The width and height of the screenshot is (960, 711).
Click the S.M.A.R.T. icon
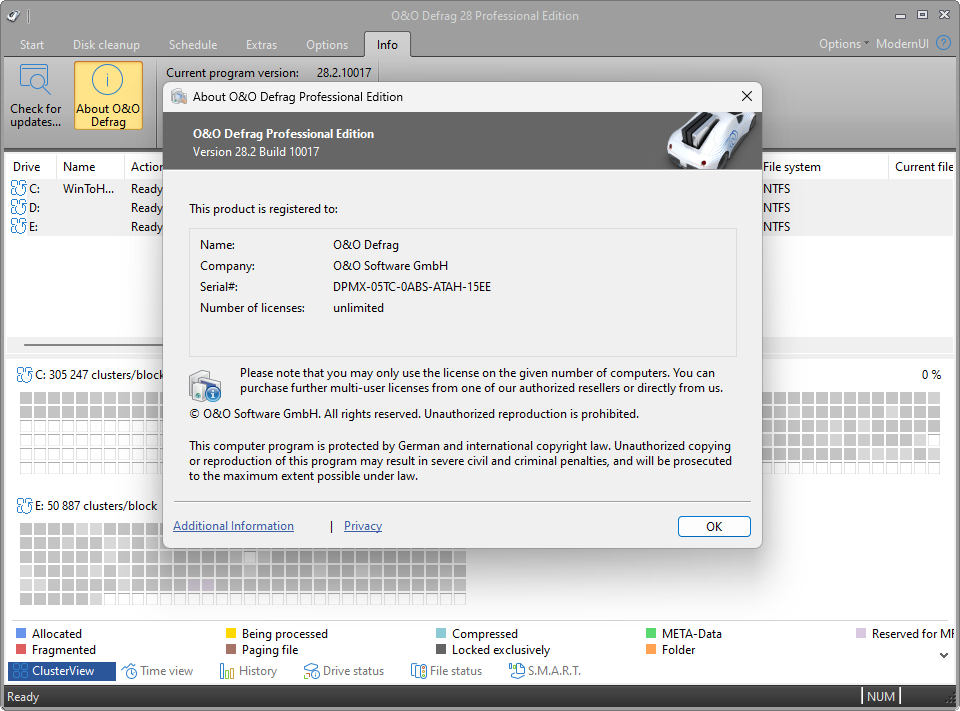coord(517,670)
